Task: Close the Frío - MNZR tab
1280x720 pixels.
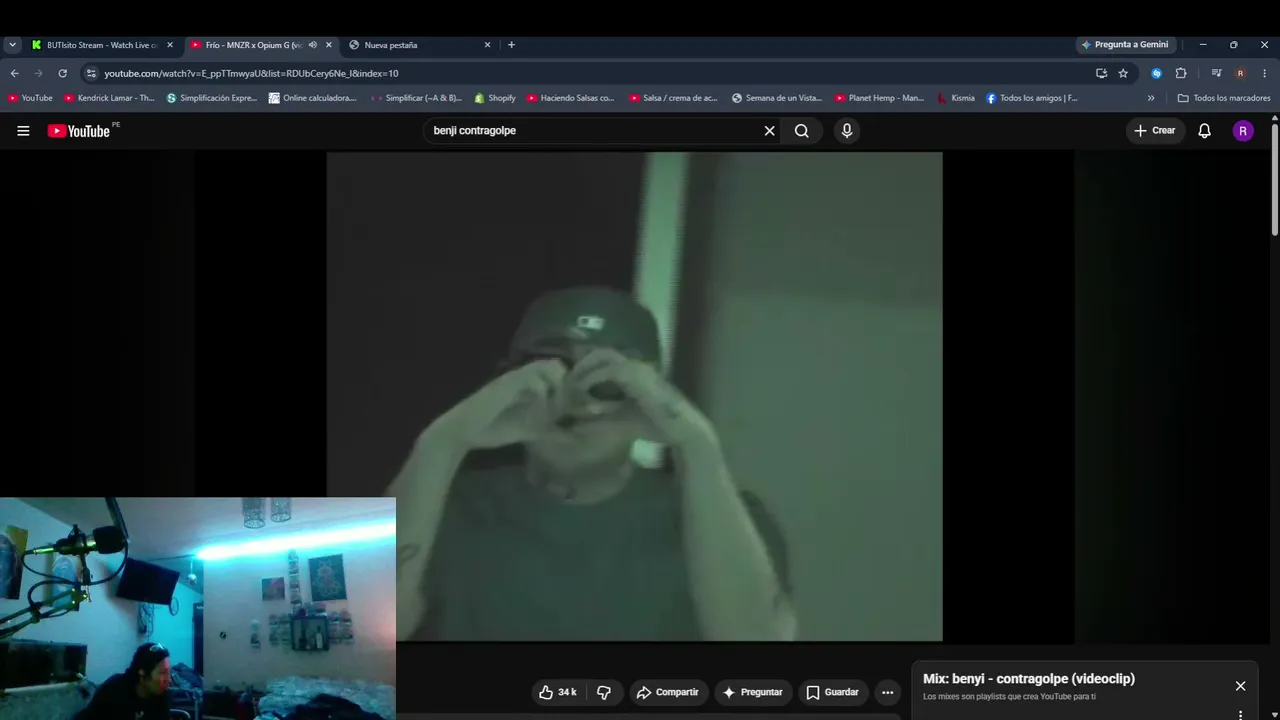Action: [x=328, y=45]
